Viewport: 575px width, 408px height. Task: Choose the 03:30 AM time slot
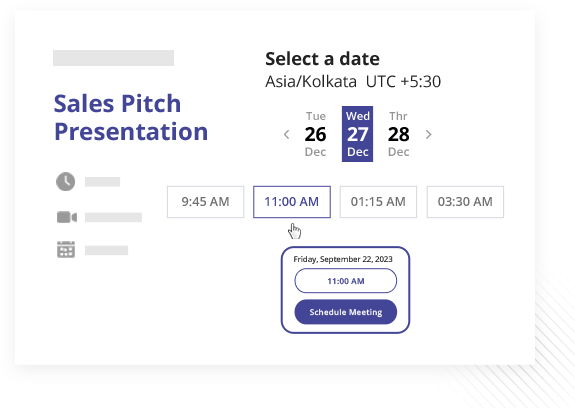(465, 202)
